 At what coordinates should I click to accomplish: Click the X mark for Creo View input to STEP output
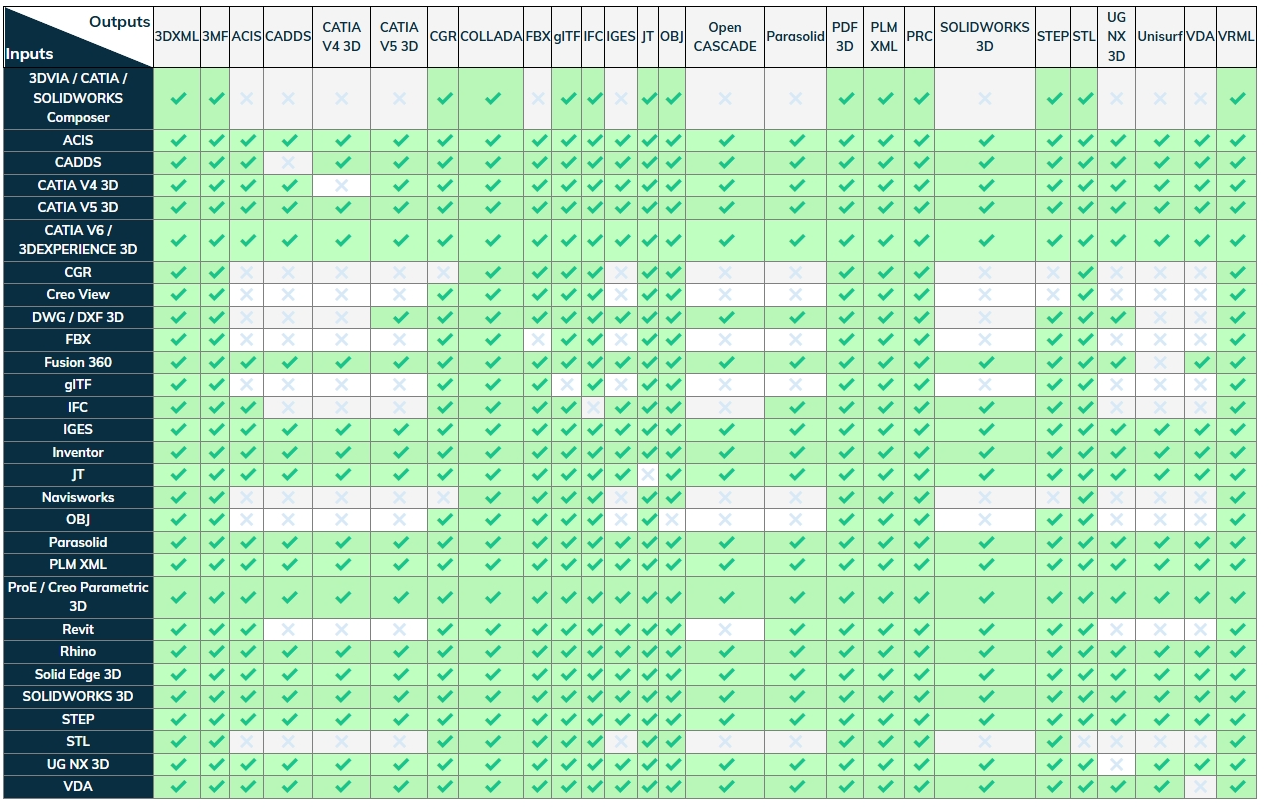1053,294
